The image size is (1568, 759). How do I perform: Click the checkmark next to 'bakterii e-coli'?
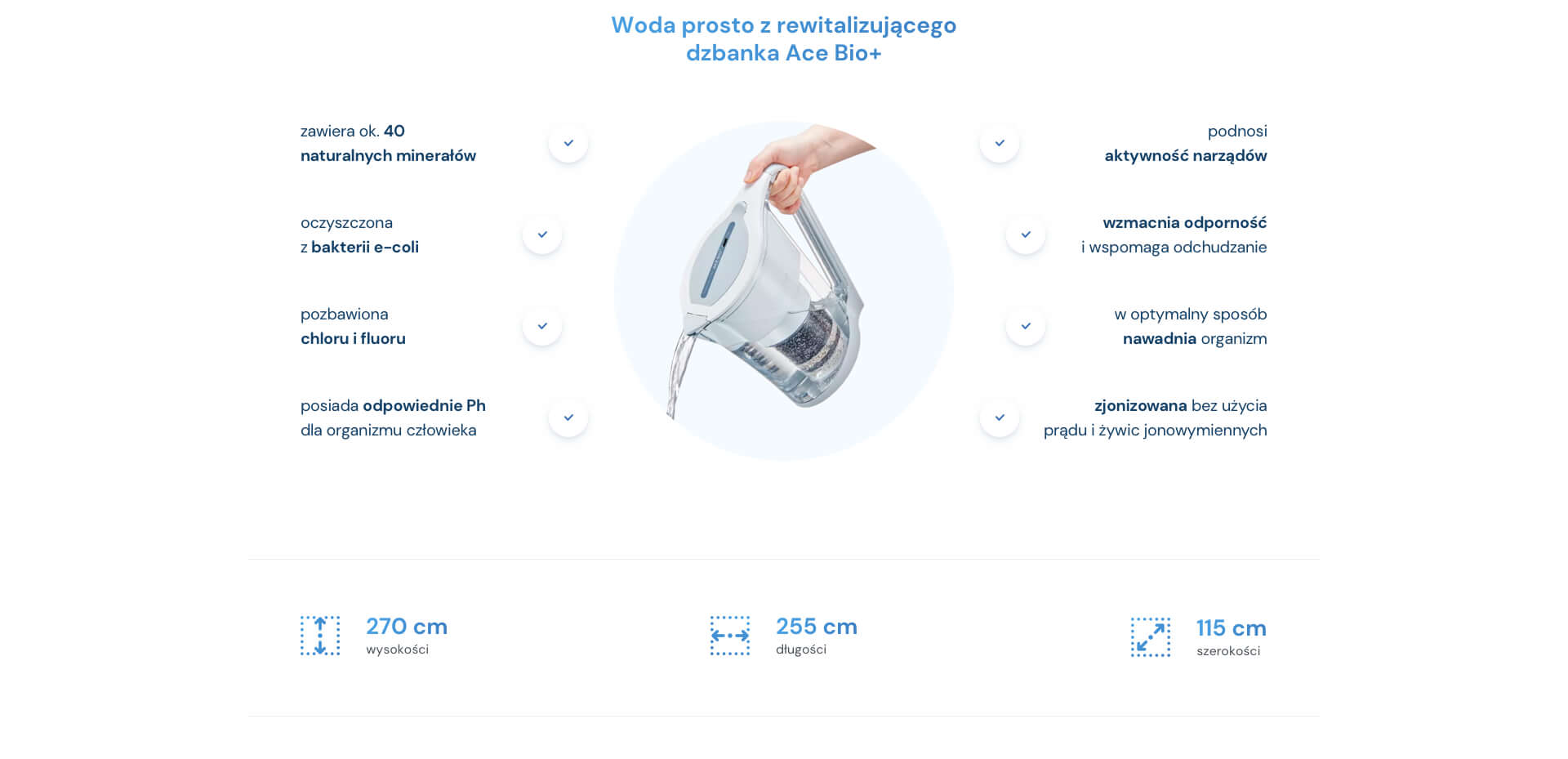point(542,234)
